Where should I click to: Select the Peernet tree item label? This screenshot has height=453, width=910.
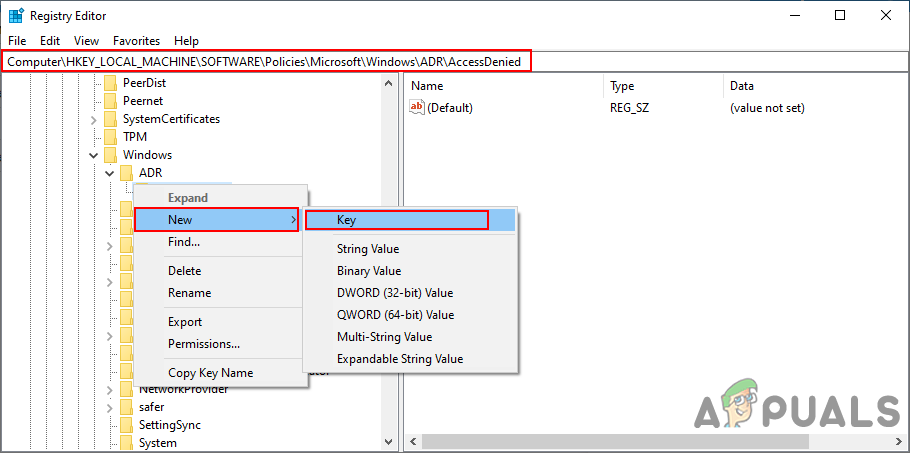pos(143,101)
